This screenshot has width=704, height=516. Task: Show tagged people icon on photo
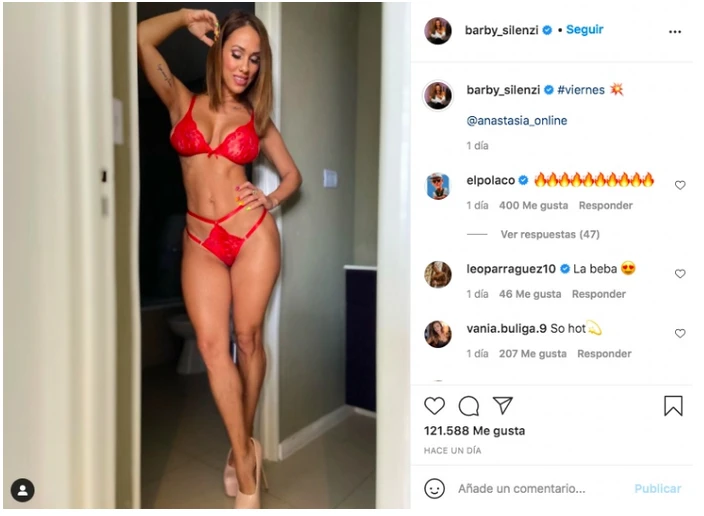point(22,490)
